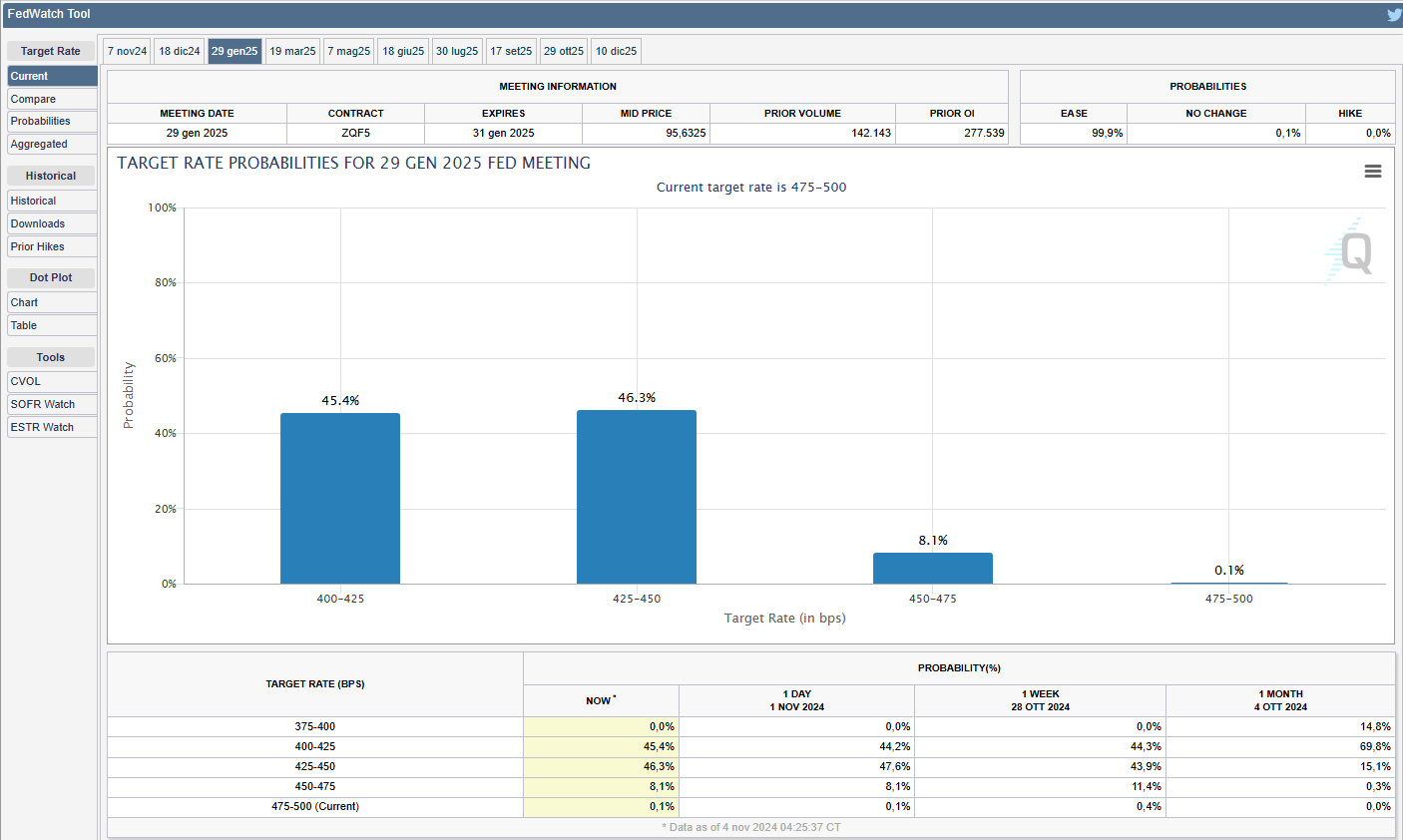Click the 400-425 probability bar
This screenshot has width=1403, height=840.
point(340,499)
